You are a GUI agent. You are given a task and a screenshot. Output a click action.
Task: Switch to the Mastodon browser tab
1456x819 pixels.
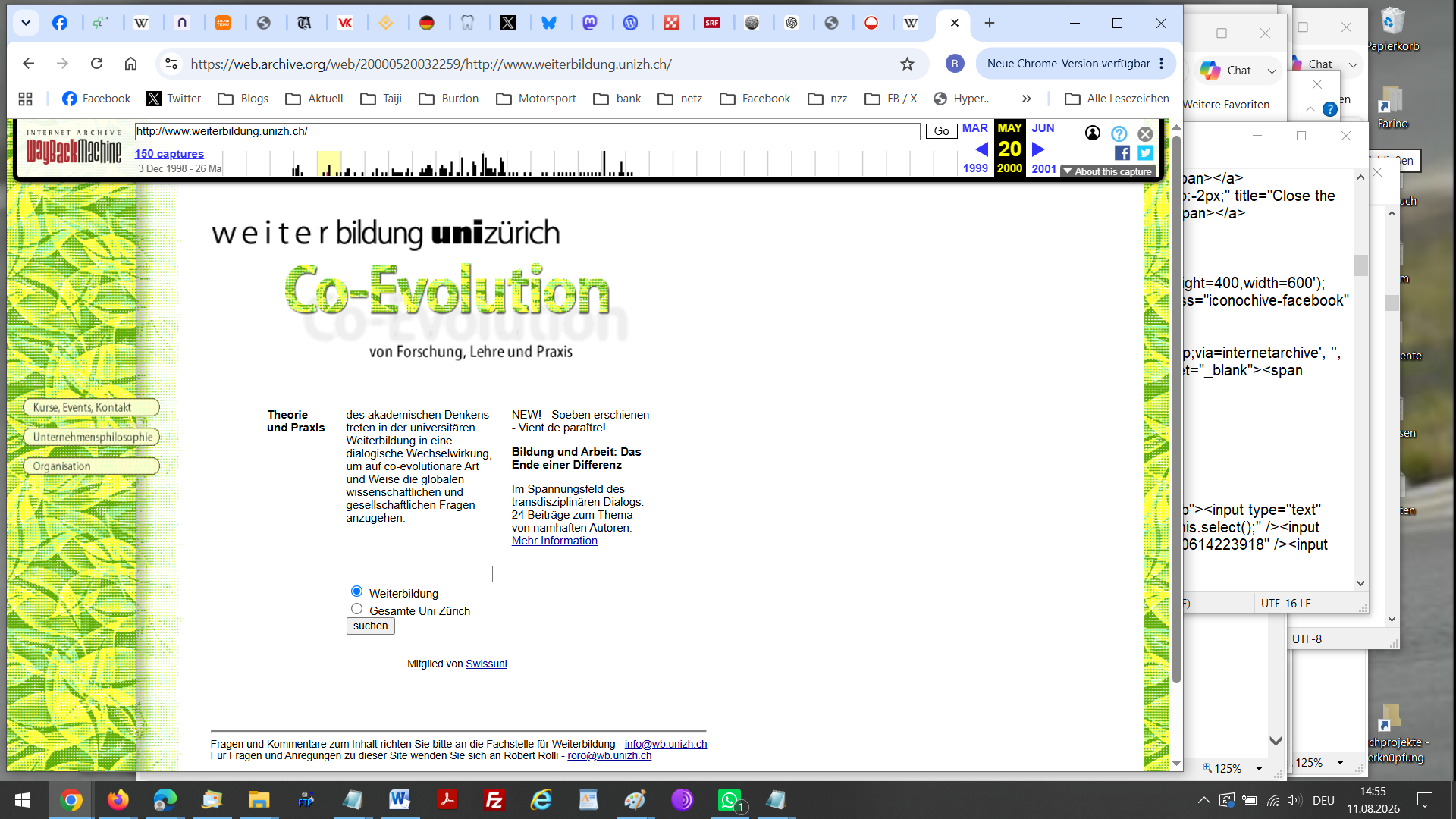pos(590,23)
